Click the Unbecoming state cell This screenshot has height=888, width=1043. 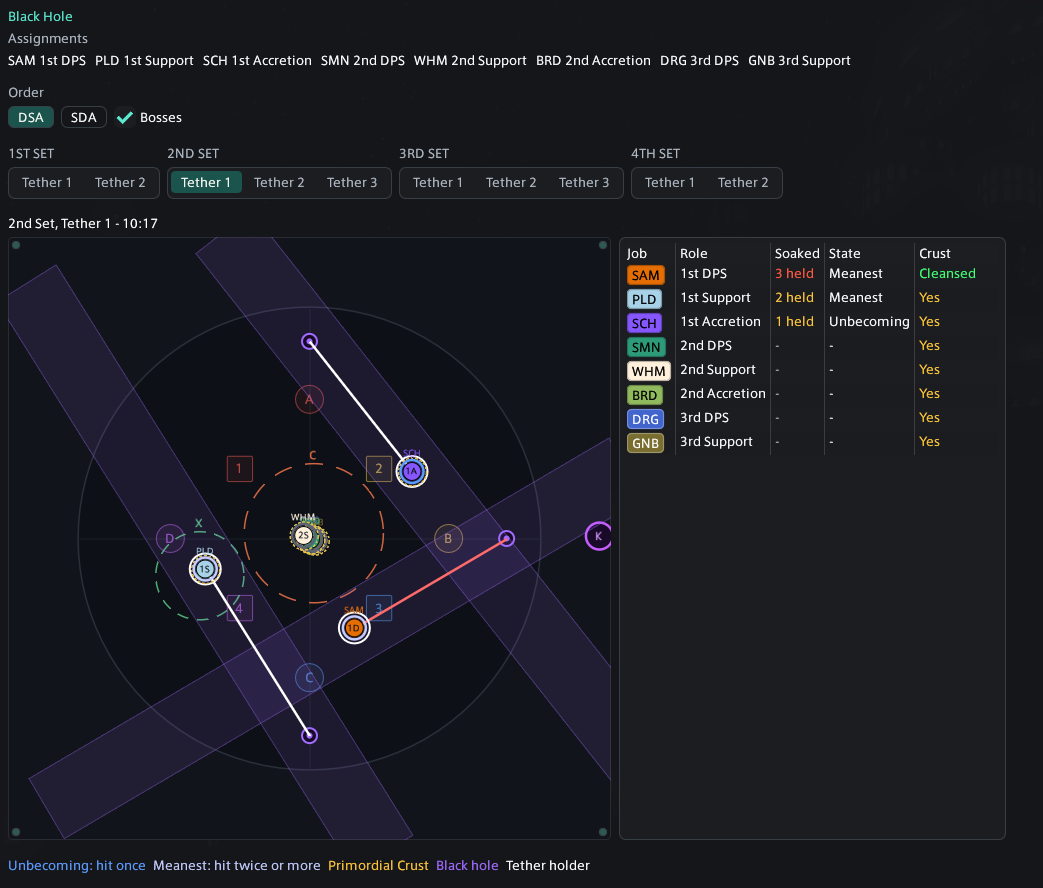869,321
